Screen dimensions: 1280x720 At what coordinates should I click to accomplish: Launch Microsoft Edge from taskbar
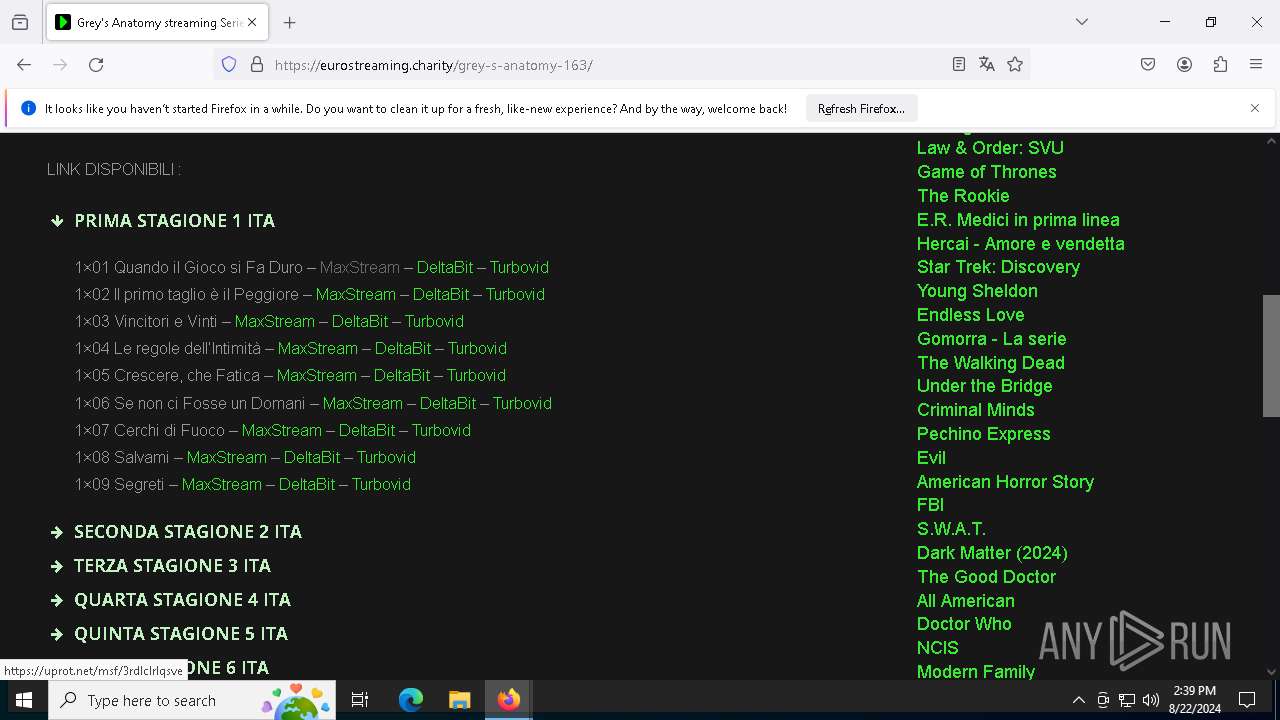(411, 700)
